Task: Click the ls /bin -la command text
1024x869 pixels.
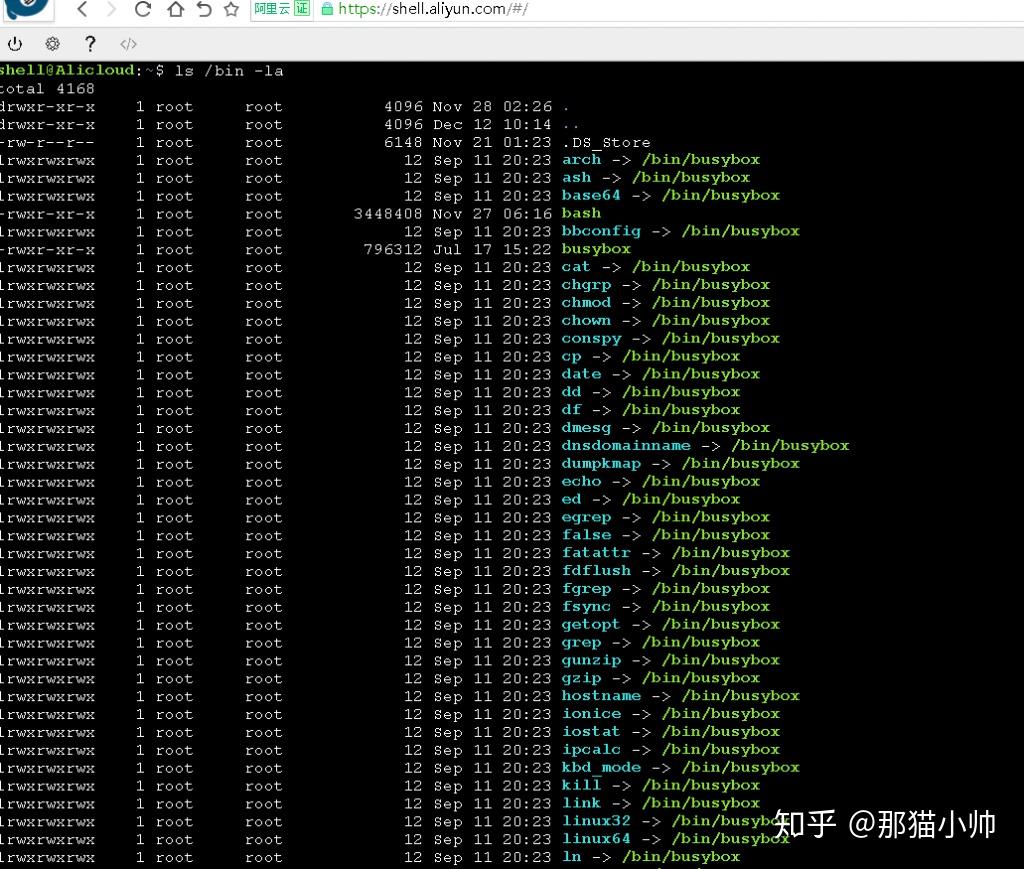Action: (229, 71)
